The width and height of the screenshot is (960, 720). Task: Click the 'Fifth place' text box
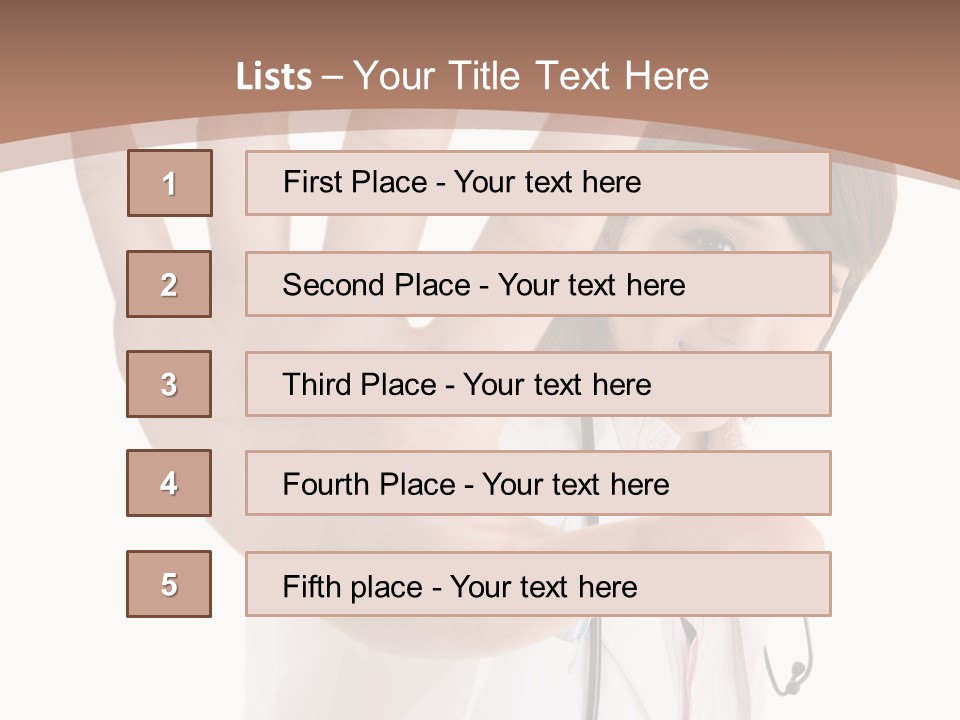click(538, 585)
